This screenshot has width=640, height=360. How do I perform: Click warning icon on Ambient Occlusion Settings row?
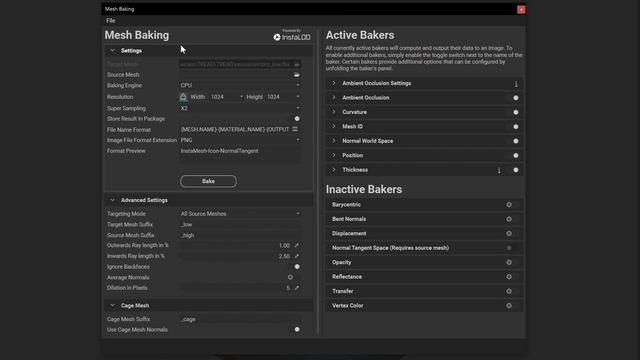point(516,84)
